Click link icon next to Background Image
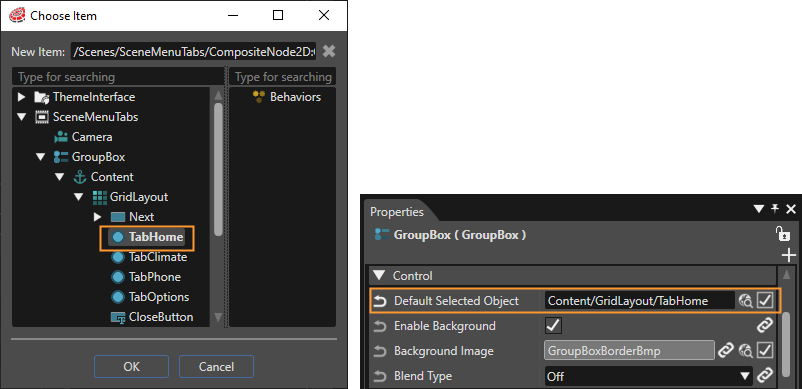 point(726,351)
